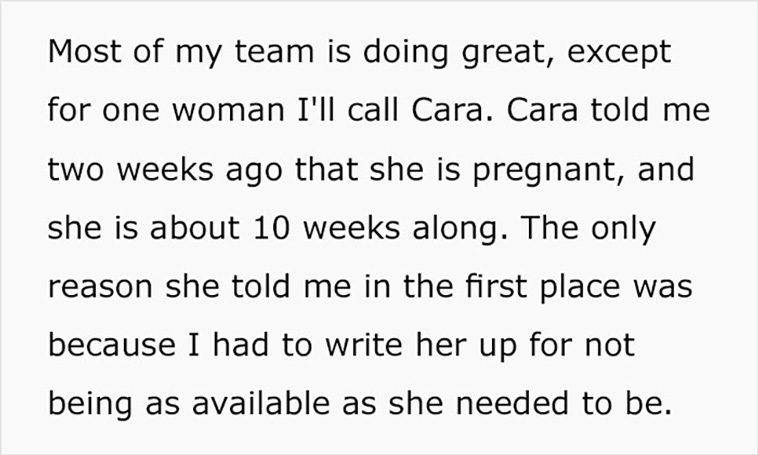This screenshot has width=758, height=455.
Task: Click the word "place" in the paragraph
Action: pos(580,287)
